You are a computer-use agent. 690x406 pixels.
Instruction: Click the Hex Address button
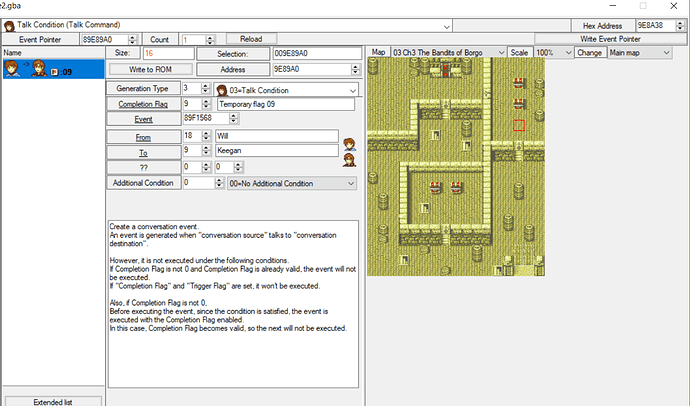coord(602,26)
